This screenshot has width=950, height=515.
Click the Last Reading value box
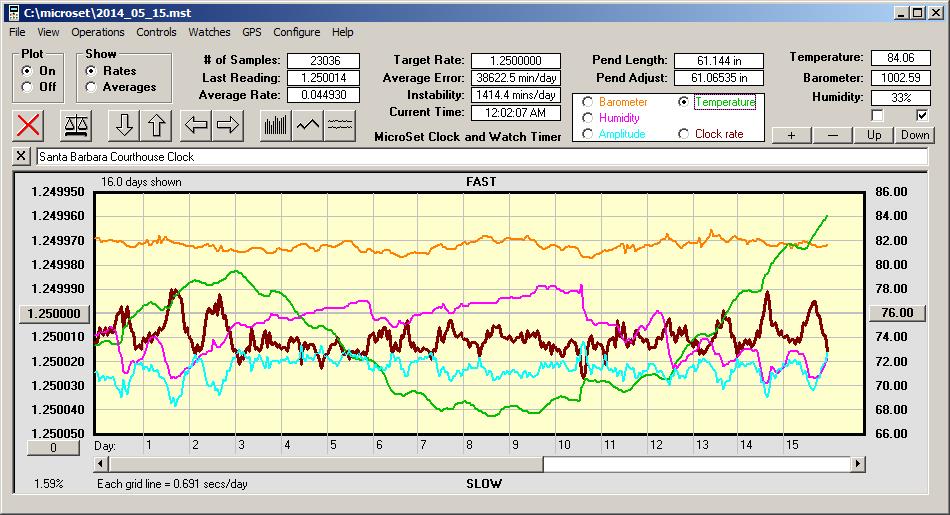[x=324, y=78]
